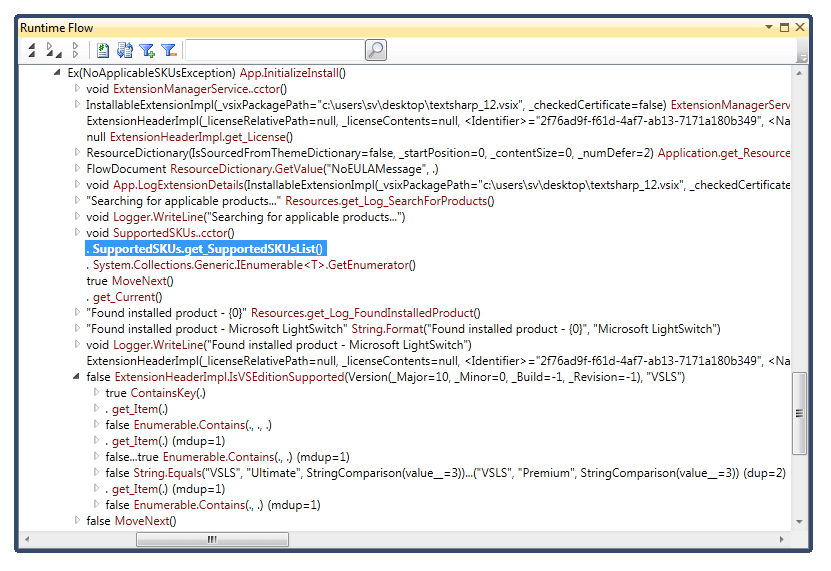The height and width of the screenshot is (571, 831).
Task: Click the horizontal scrollbar right arrow
Action: pos(781,539)
